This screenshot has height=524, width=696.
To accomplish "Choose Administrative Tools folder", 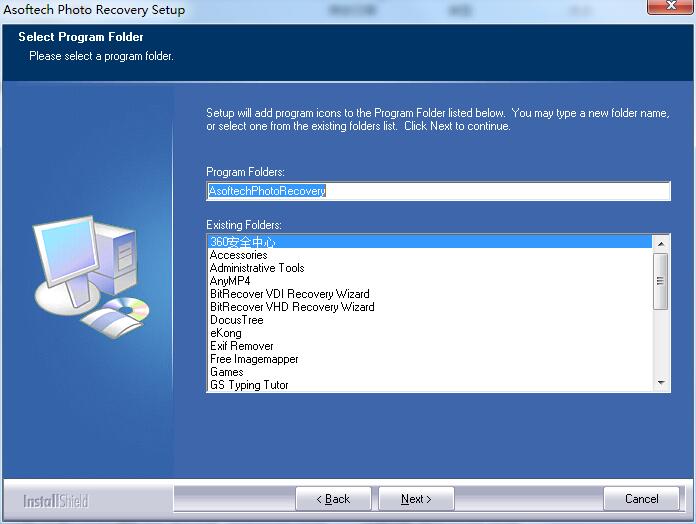I will (x=430, y=268).
